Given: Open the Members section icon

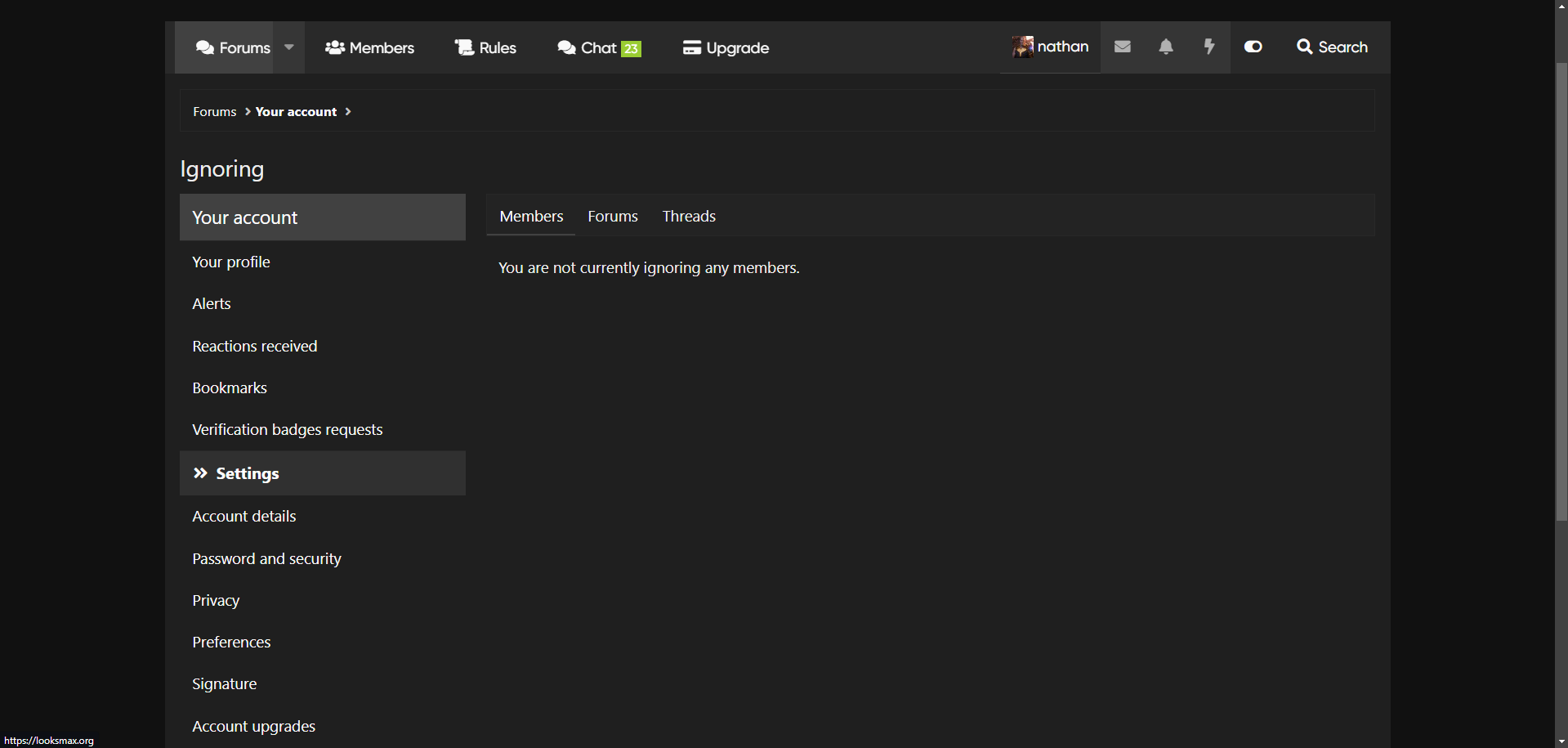Looking at the screenshot, I should click(x=334, y=47).
